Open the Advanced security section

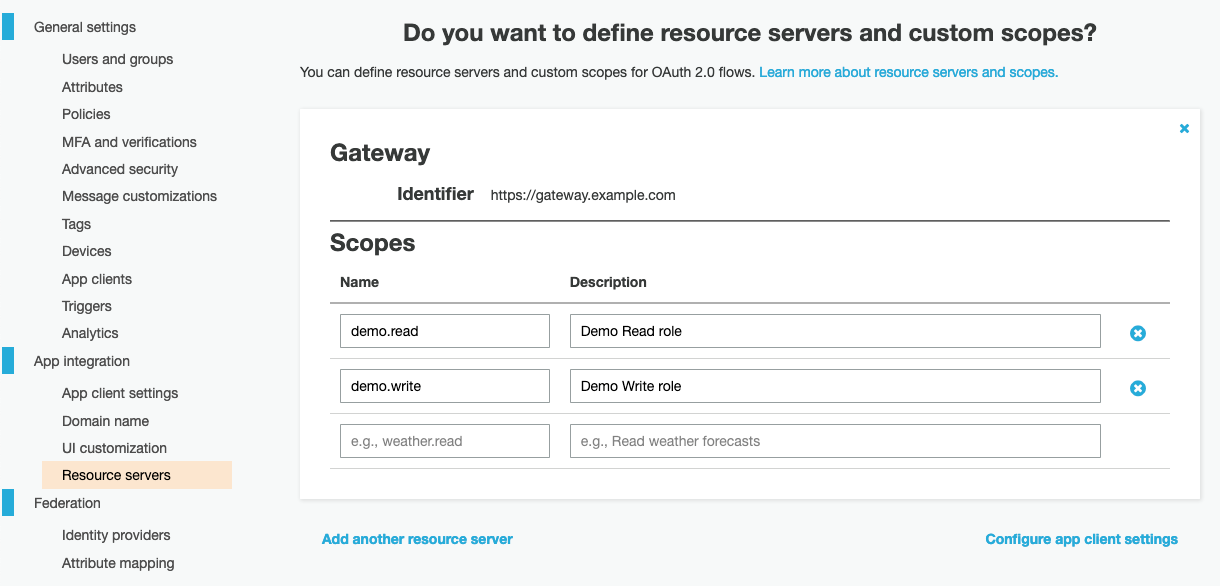(120, 169)
